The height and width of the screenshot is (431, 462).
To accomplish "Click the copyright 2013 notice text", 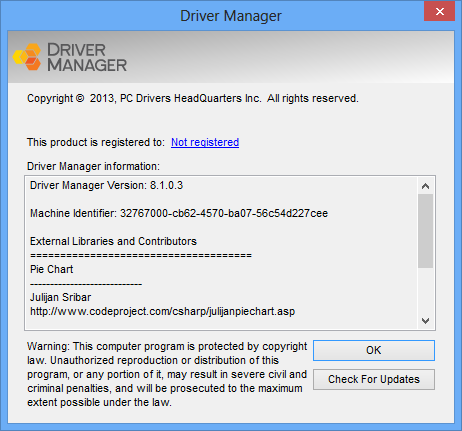I will click(x=193, y=98).
